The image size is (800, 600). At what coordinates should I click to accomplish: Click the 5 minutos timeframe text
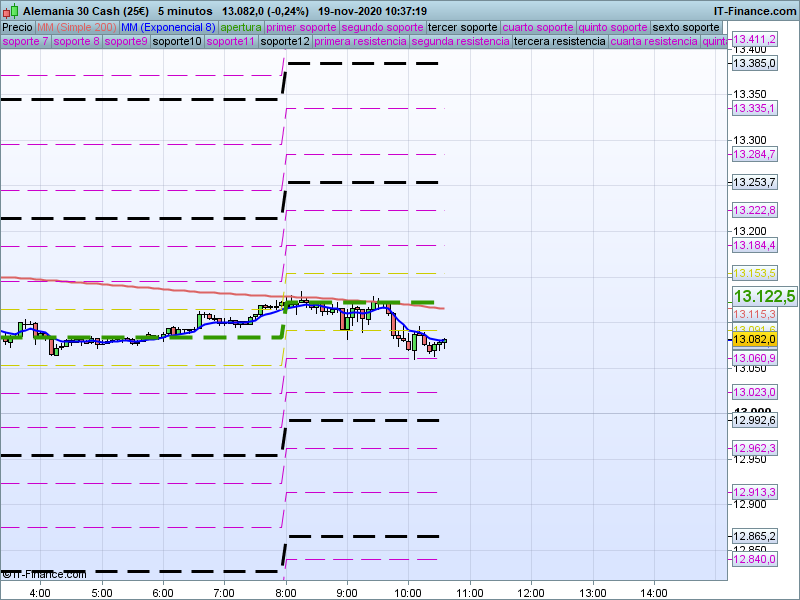point(184,11)
